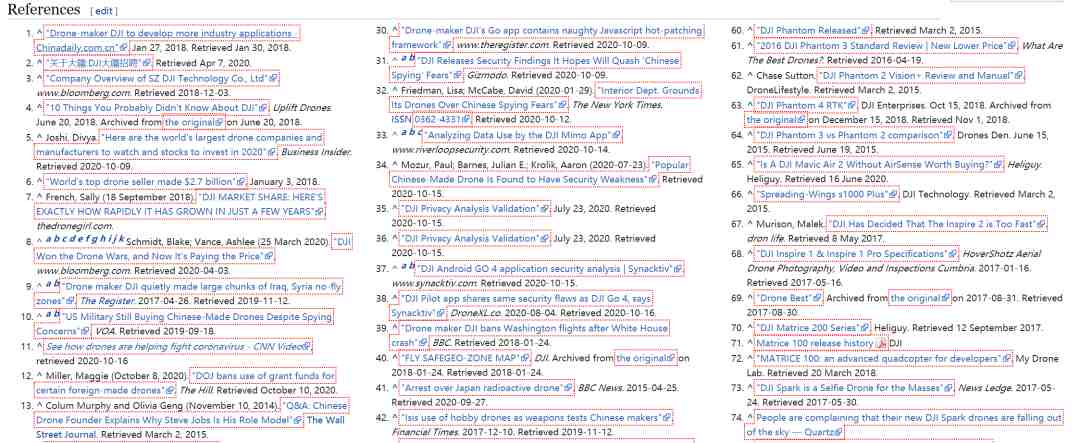Click "the original" archive link in reference 63
The height and width of the screenshot is (443, 1080).
pyautogui.click(x=776, y=119)
